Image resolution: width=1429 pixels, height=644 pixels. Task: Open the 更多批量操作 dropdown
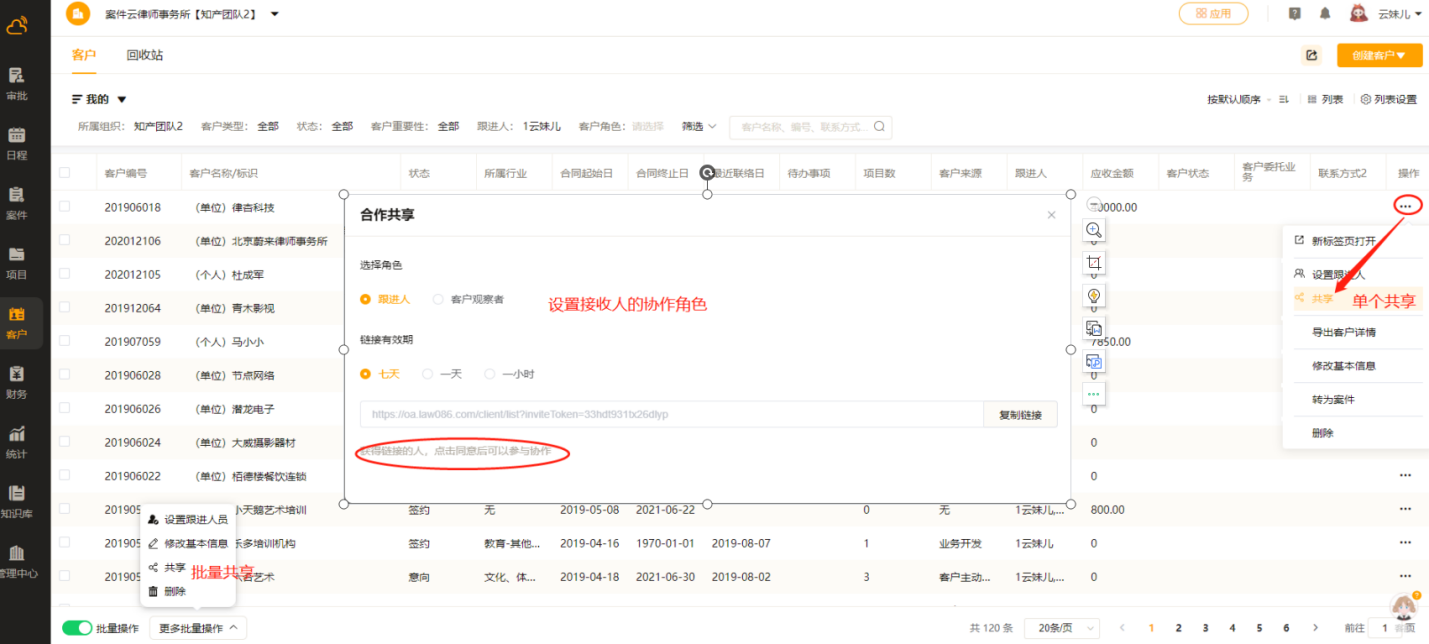click(x=198, y=628)
